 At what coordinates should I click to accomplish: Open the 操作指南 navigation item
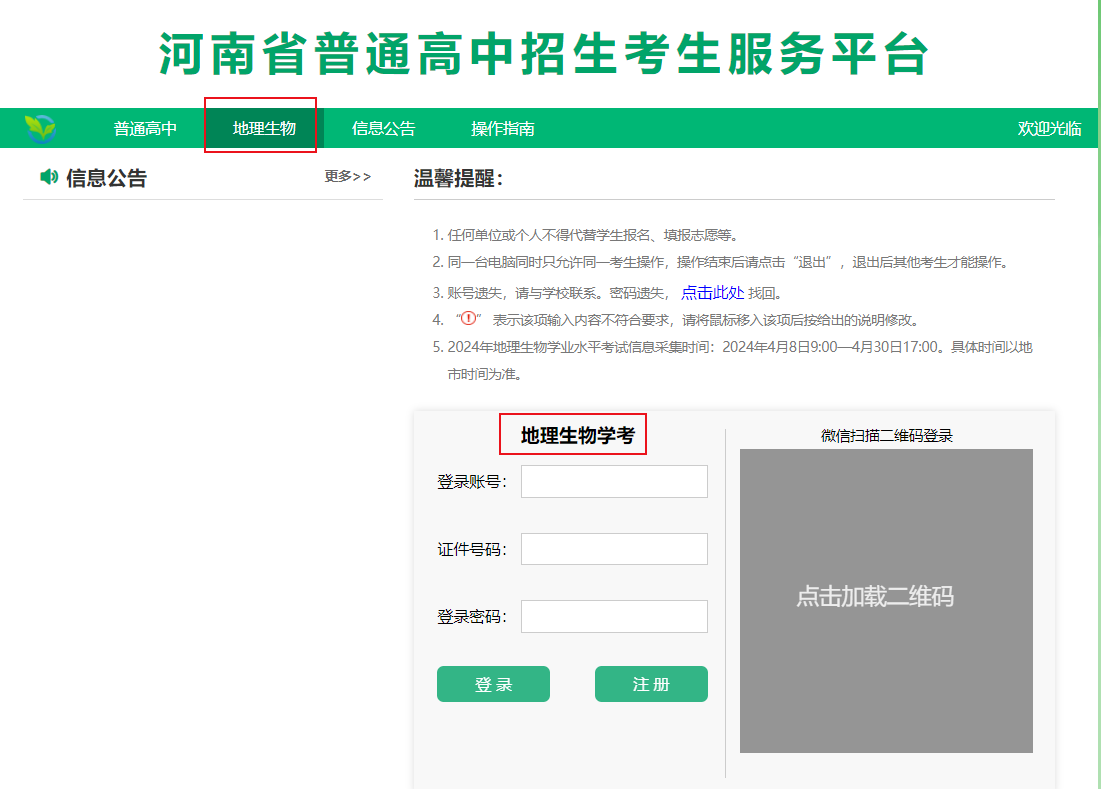(502, 128)
